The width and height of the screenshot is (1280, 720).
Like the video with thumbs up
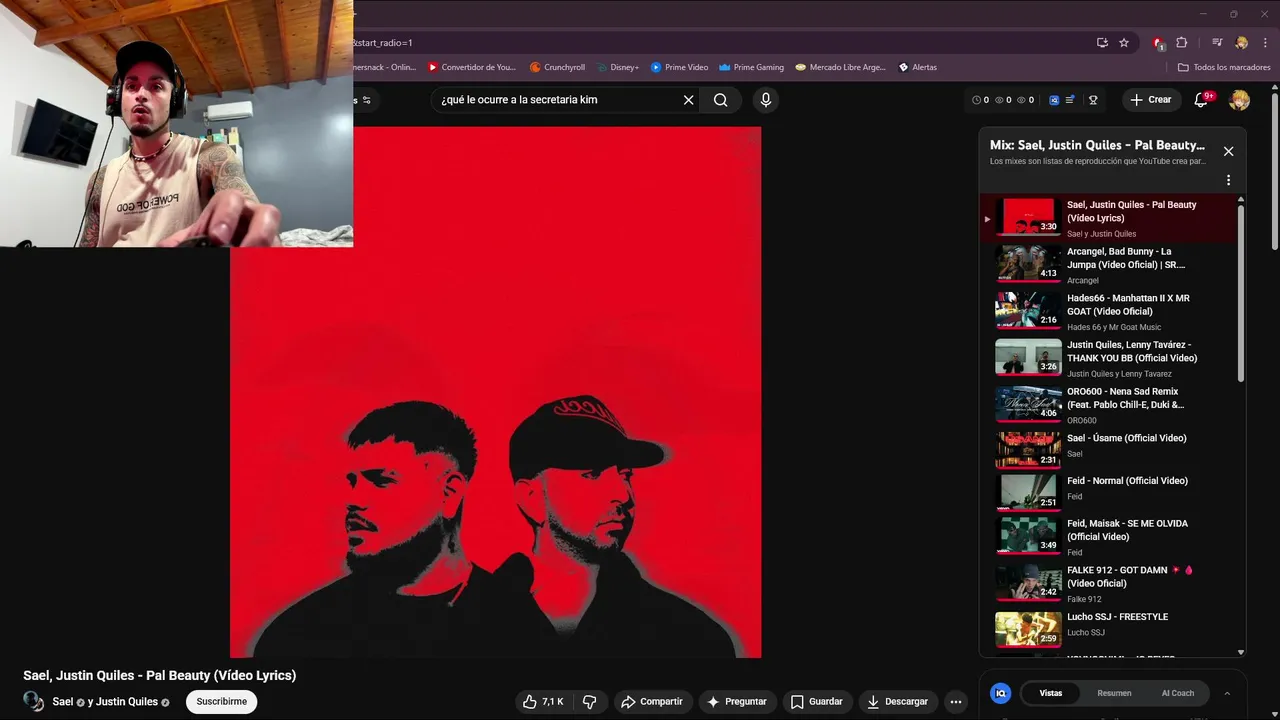click(x=543, y=702)
